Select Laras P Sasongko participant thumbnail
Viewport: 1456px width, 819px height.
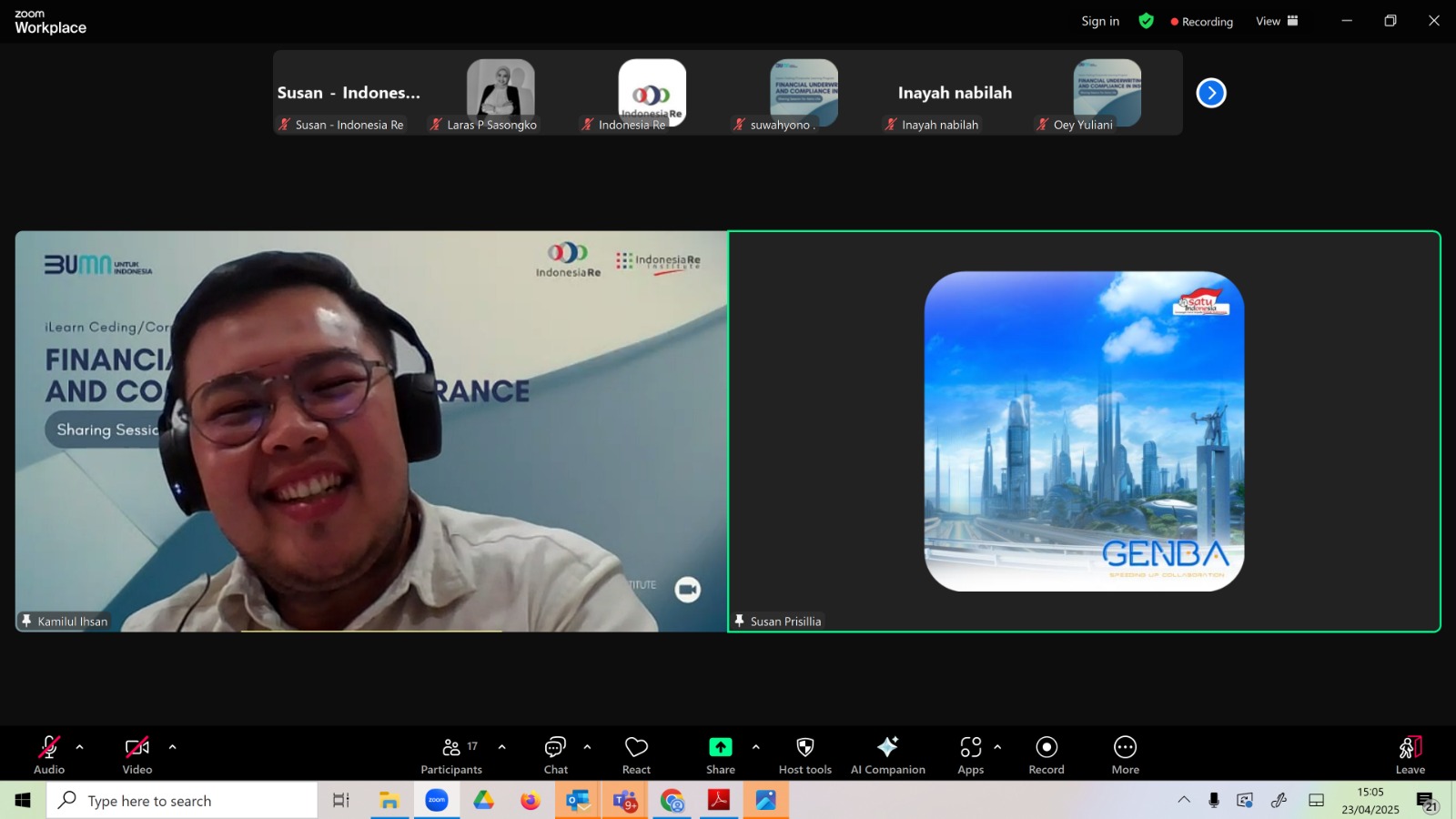[500, 93]
